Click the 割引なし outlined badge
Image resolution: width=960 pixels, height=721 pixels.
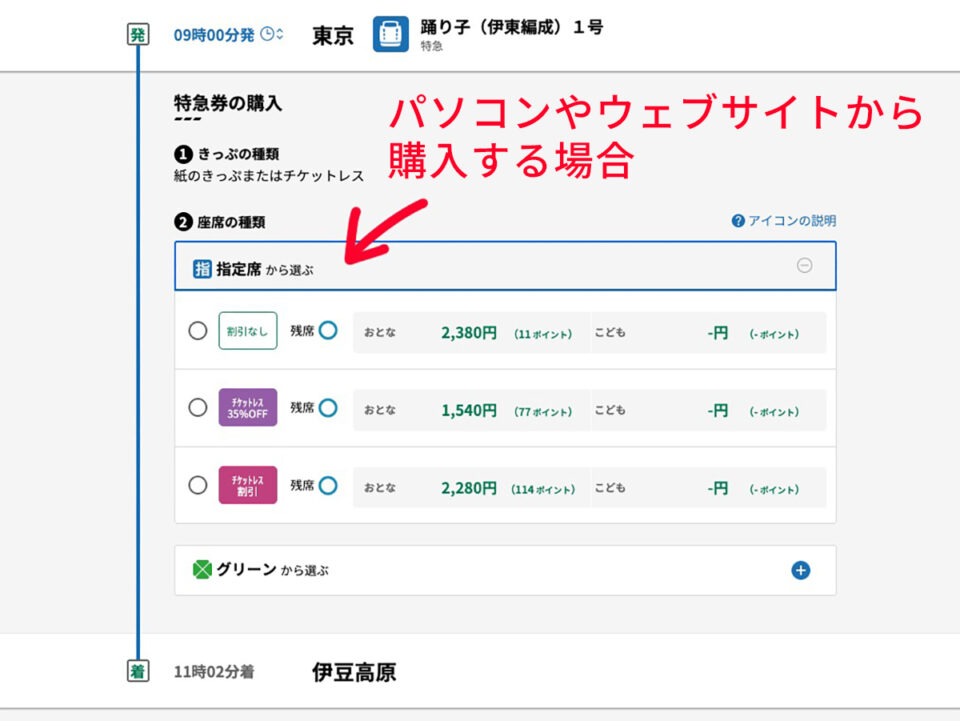[248, 331]
